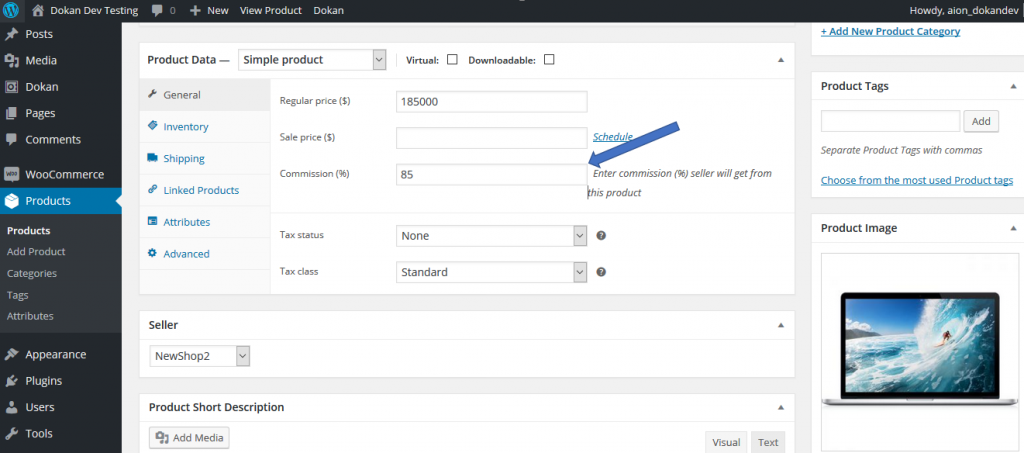Collapse the Product Tags panel

(x=1013, y=86)
